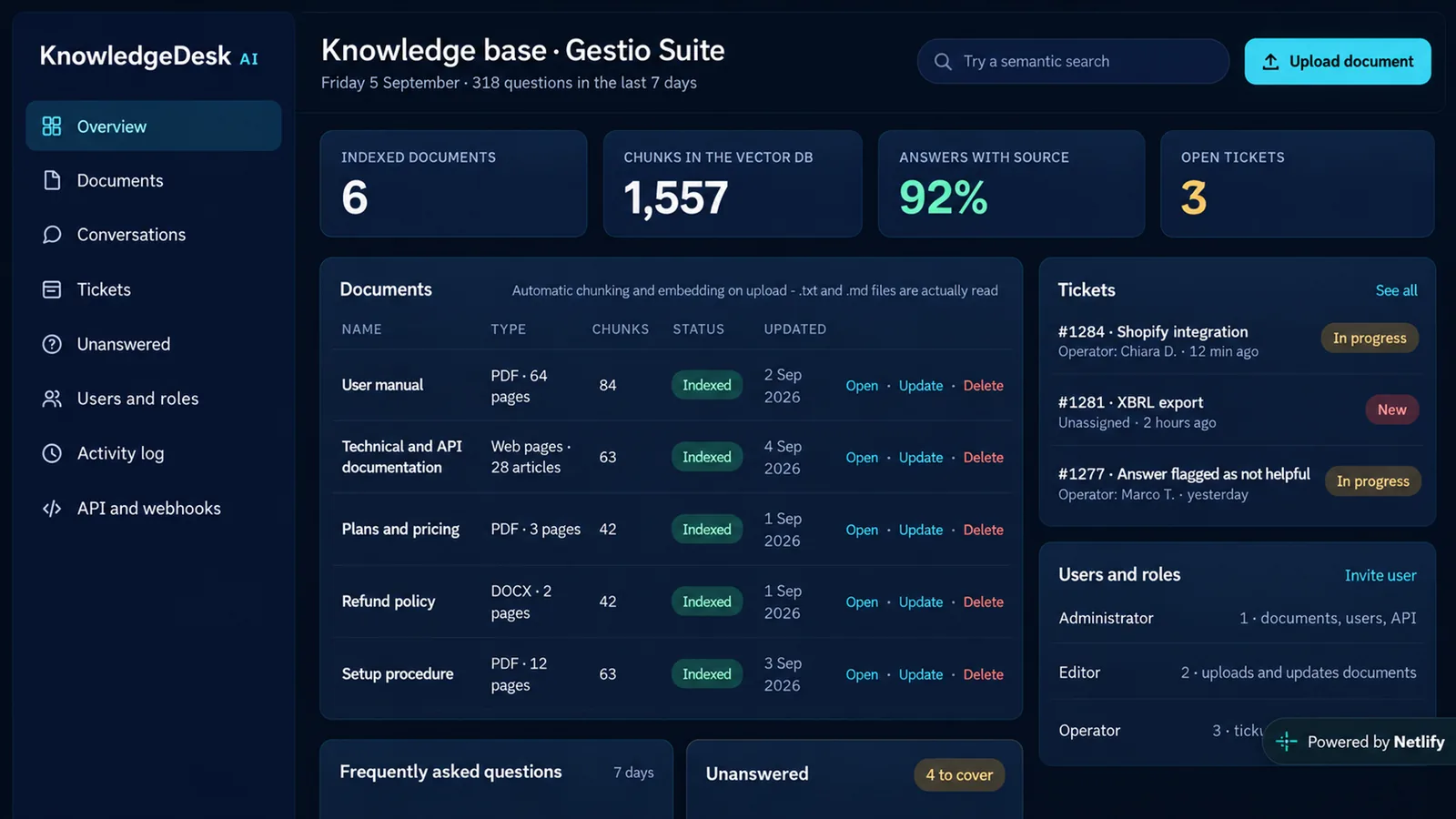The width and height of the screenshot is (1456, 819).
Task: Click the Tickets icon in sidebar
Action: pyautogui.click(x=52, y=289)
